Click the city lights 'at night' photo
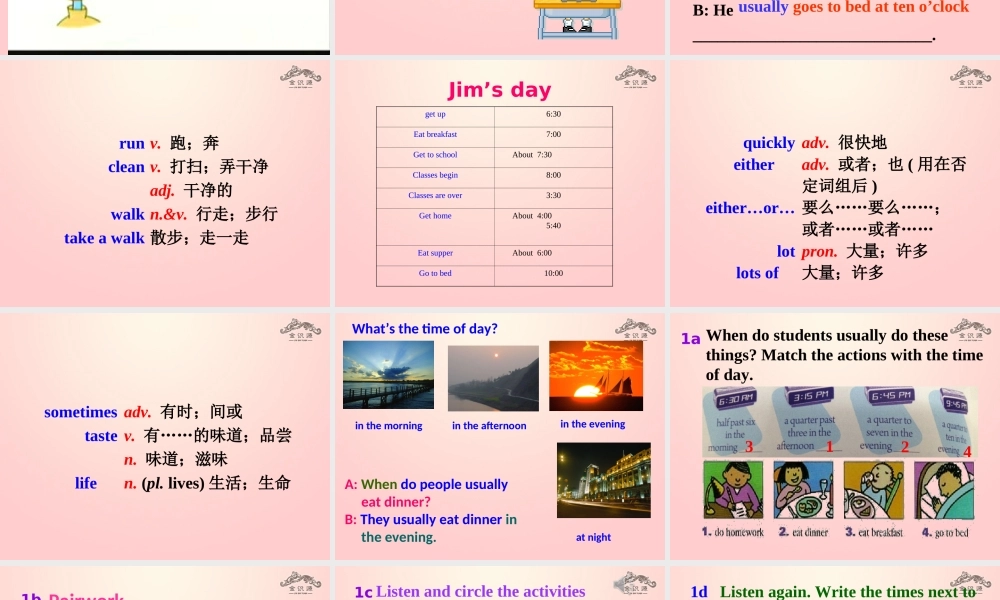This screenshot has width=1000, height=600. (x=604, y=480)
